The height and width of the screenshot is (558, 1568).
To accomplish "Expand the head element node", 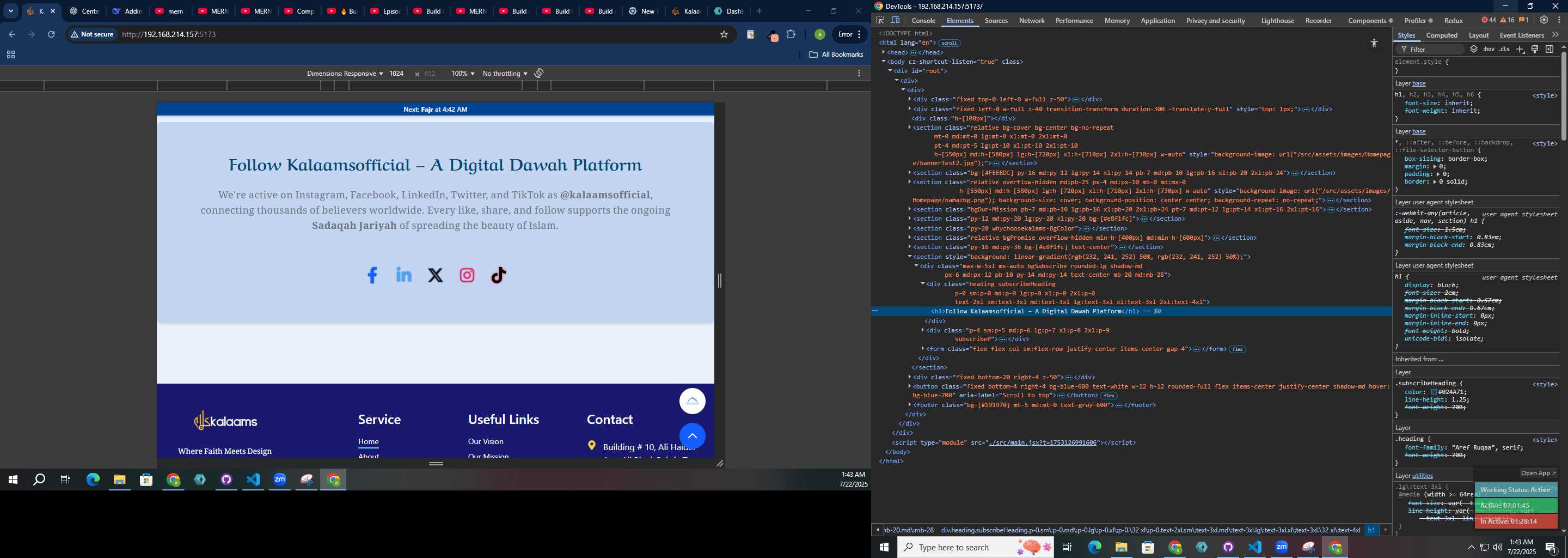I will 883,52.
